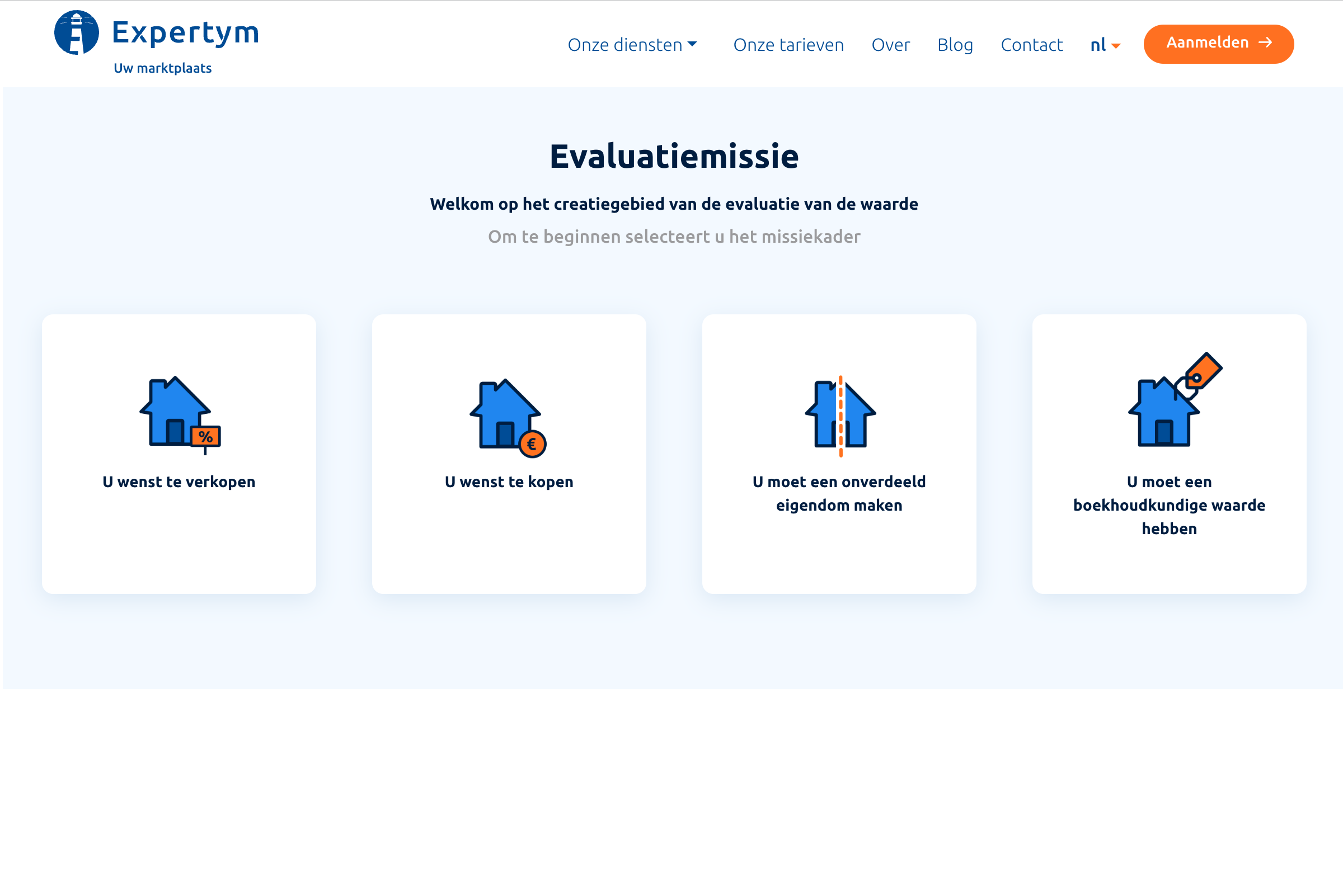The width and height of the screenshot is (1343, 896).
Task: Click the Expertym brand name text
Action: [185, 32]
